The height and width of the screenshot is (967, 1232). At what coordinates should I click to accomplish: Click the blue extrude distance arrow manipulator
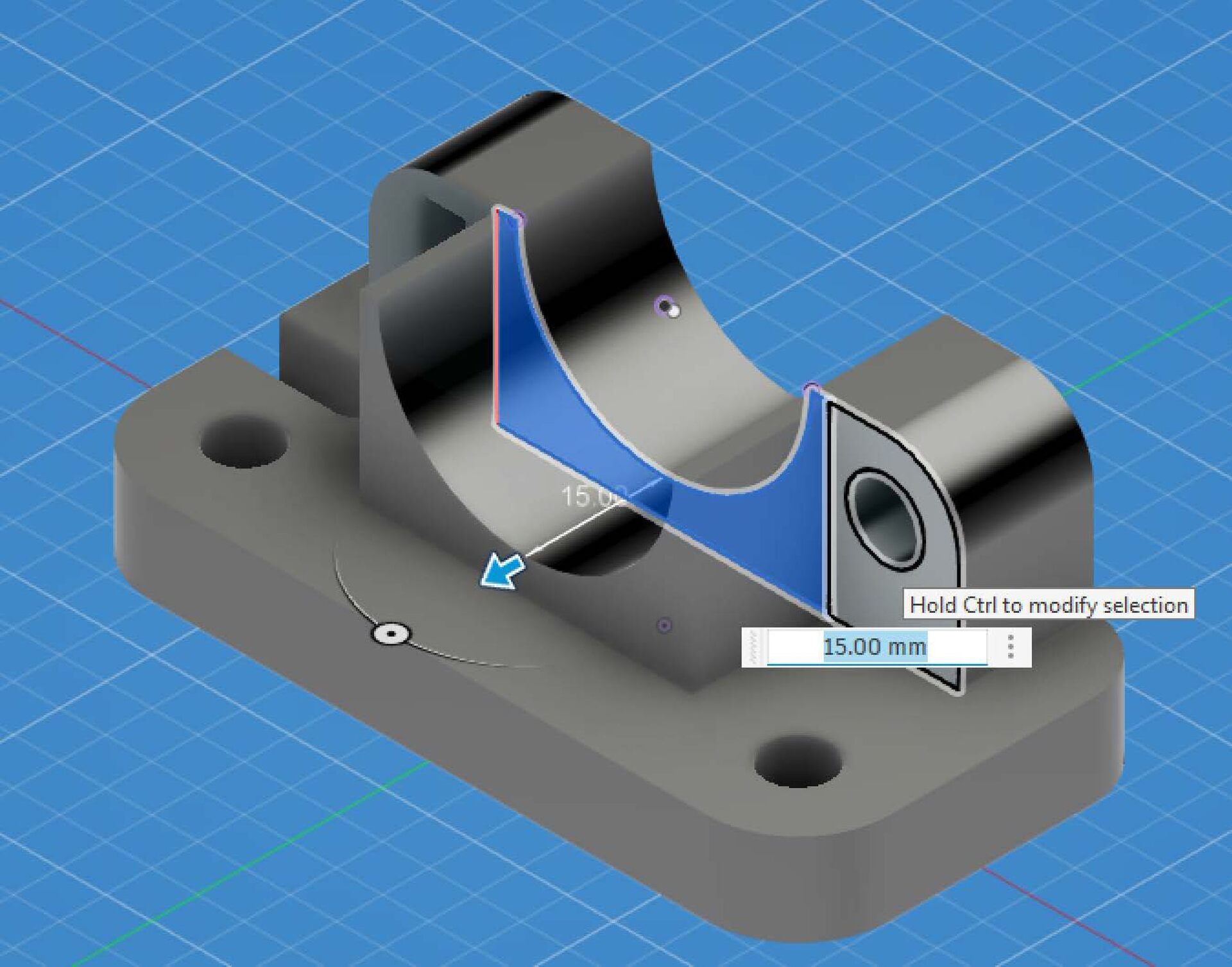(502, 571)
